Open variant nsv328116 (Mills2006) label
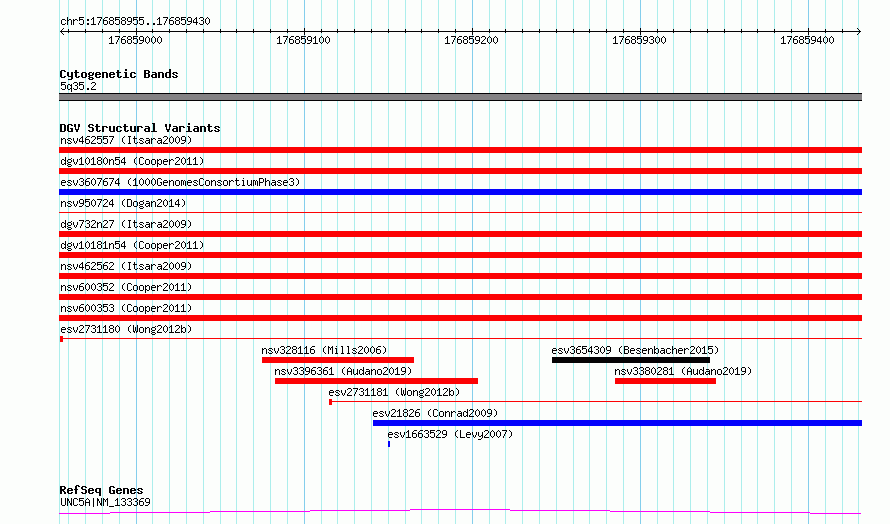Image resolution: width=890 pixels, height=524 pixels. (324, 350)
